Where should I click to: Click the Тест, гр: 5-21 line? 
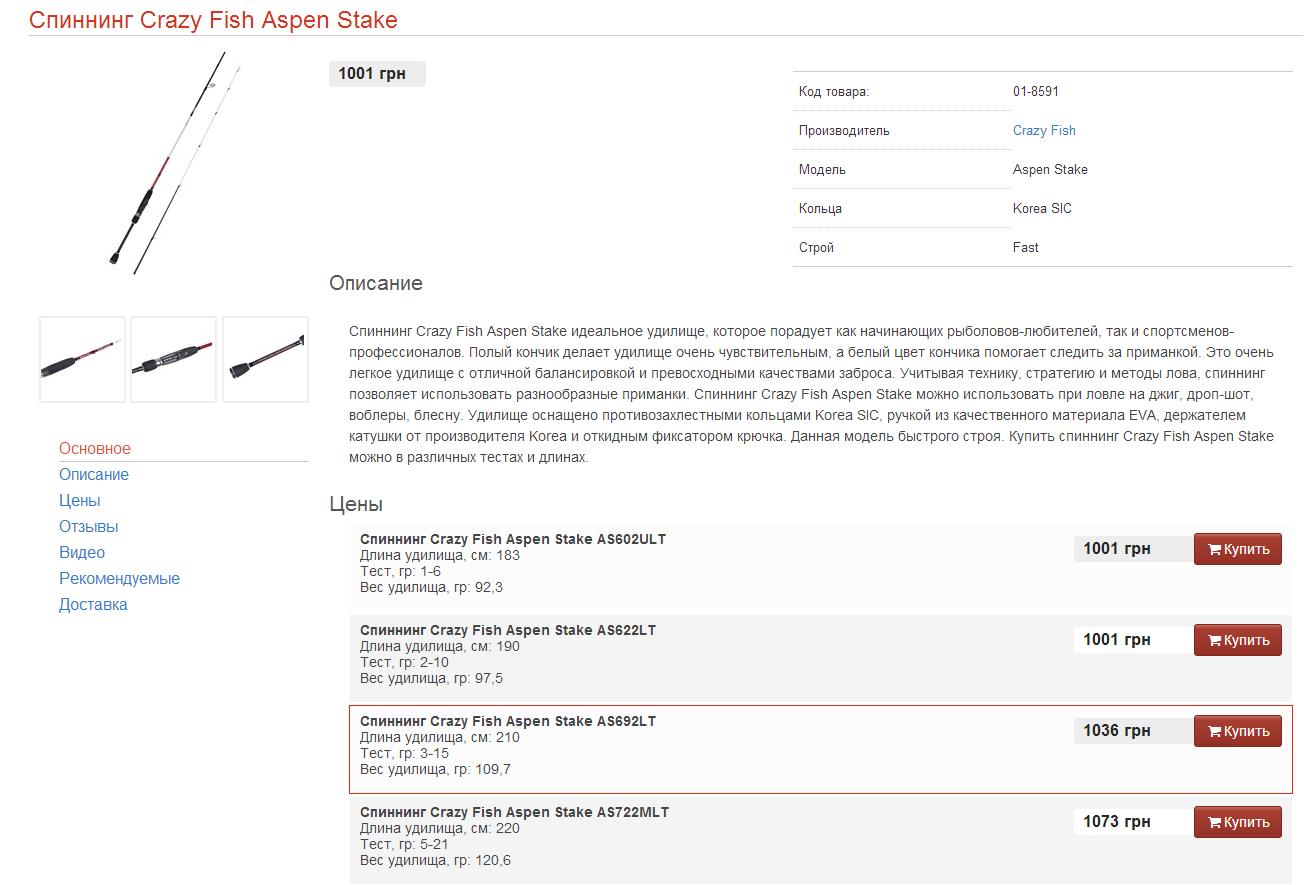[x=404, y=844]
